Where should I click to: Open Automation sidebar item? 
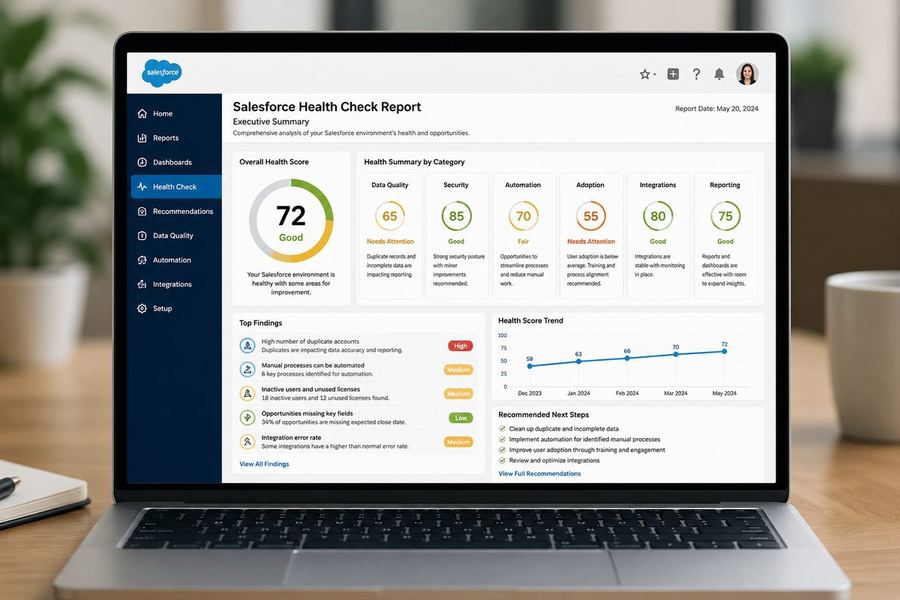[174, 260]
